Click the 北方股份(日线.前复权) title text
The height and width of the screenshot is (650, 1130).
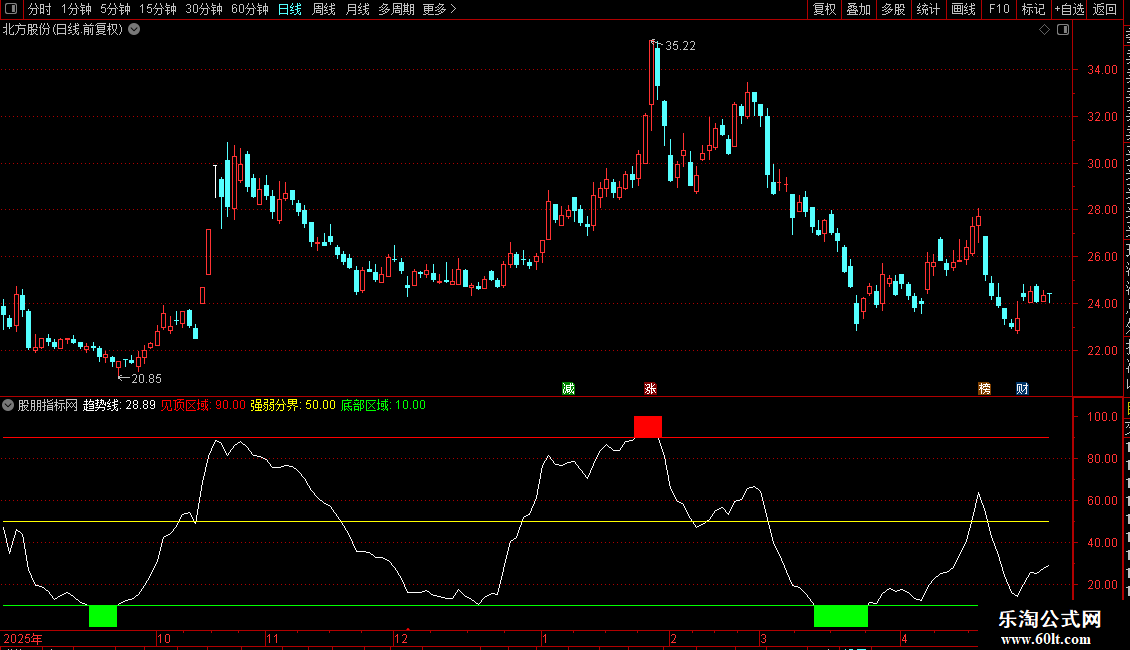(x=63, y=30)
